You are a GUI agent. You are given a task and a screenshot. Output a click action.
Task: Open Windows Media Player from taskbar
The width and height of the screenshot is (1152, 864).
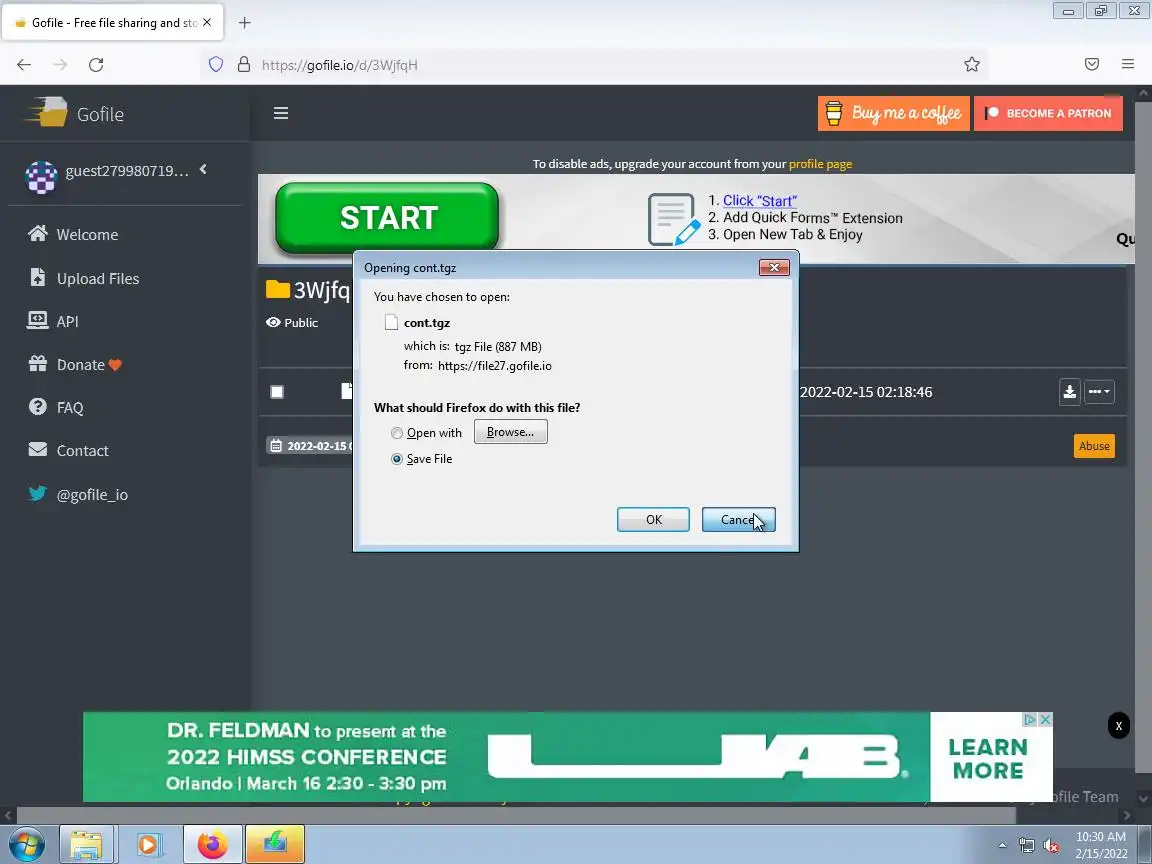(x=148, y=845)
